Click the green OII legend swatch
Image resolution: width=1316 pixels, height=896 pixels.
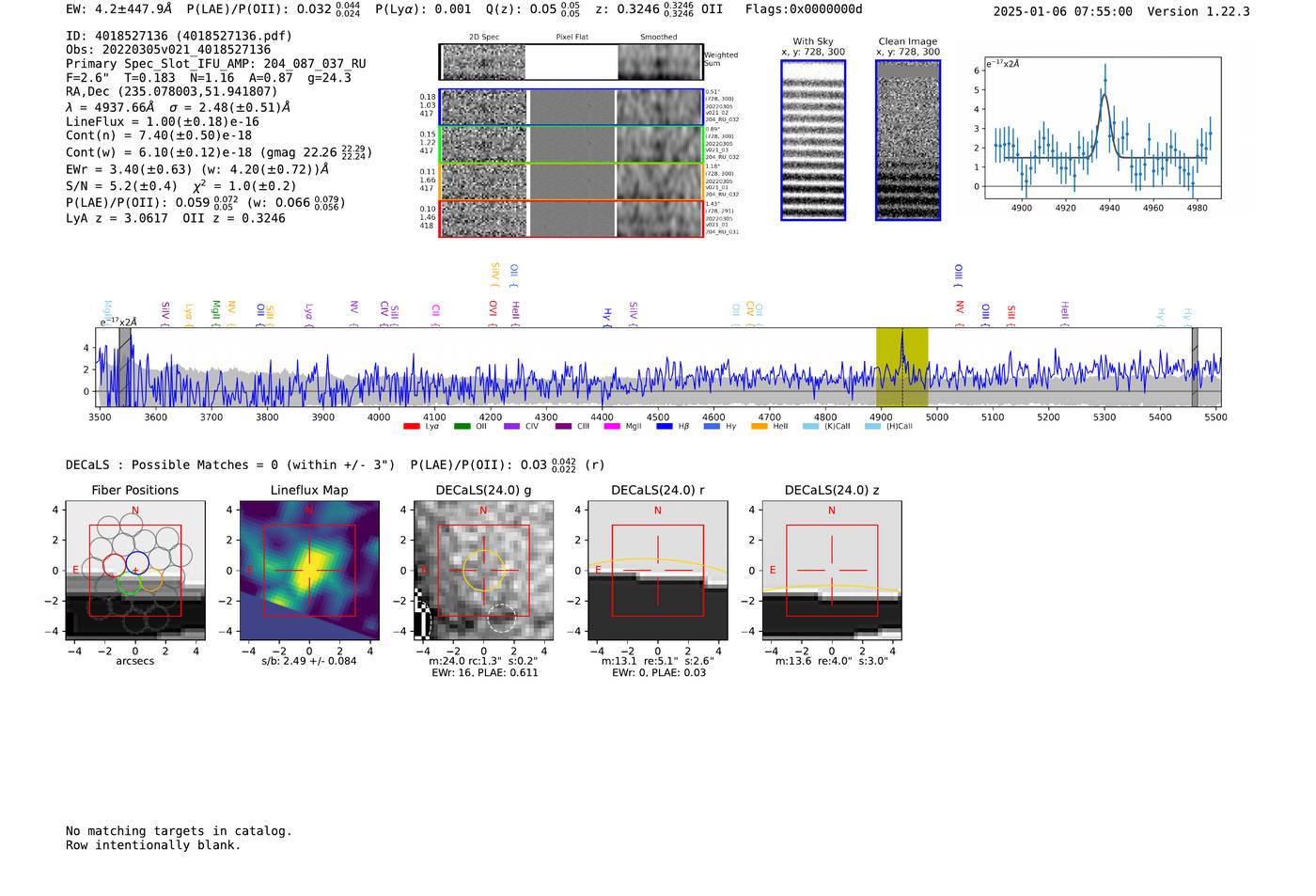coord(462,426)
